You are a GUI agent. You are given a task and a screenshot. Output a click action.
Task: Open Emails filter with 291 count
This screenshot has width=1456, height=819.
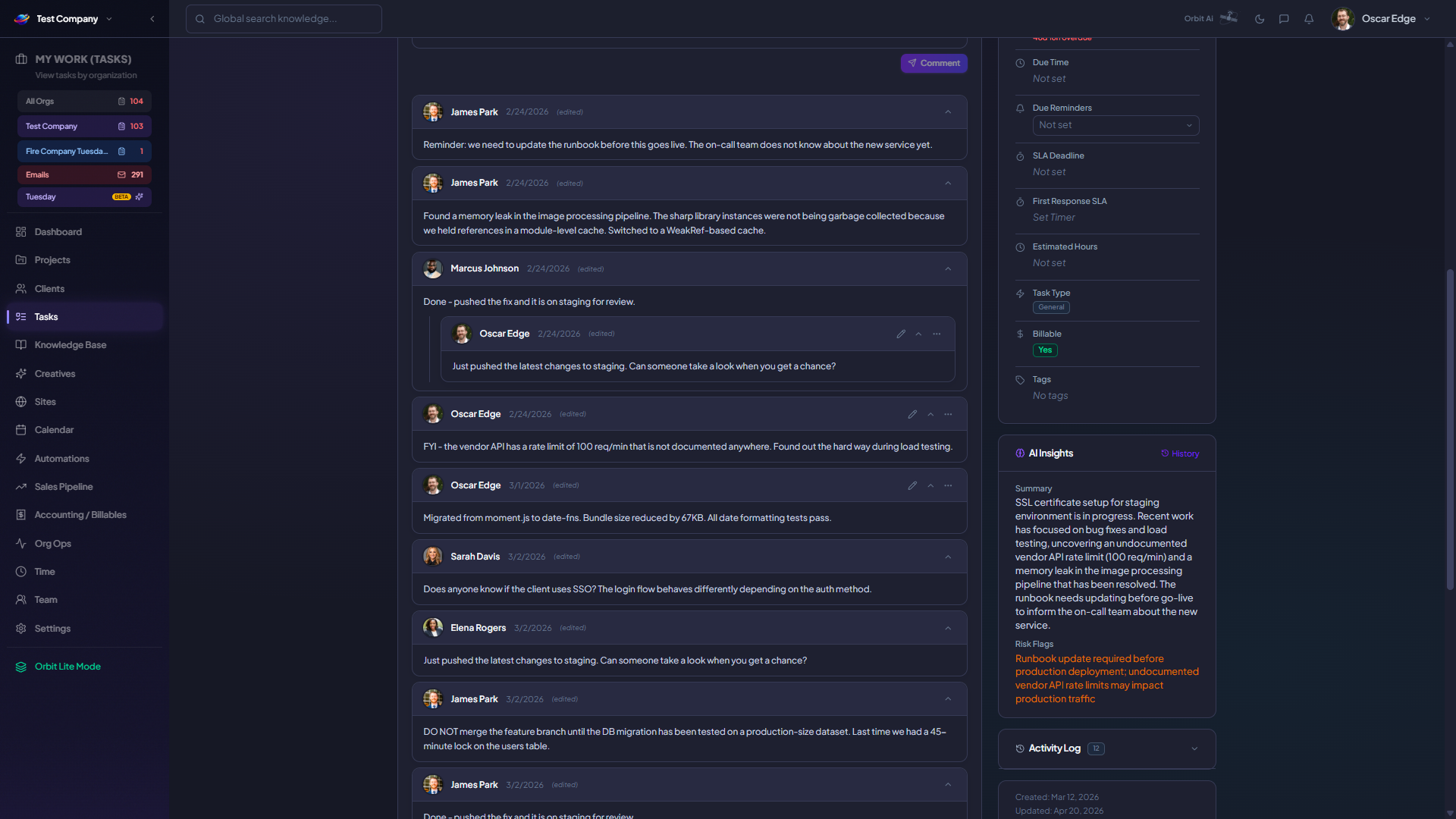coord(84,174)
